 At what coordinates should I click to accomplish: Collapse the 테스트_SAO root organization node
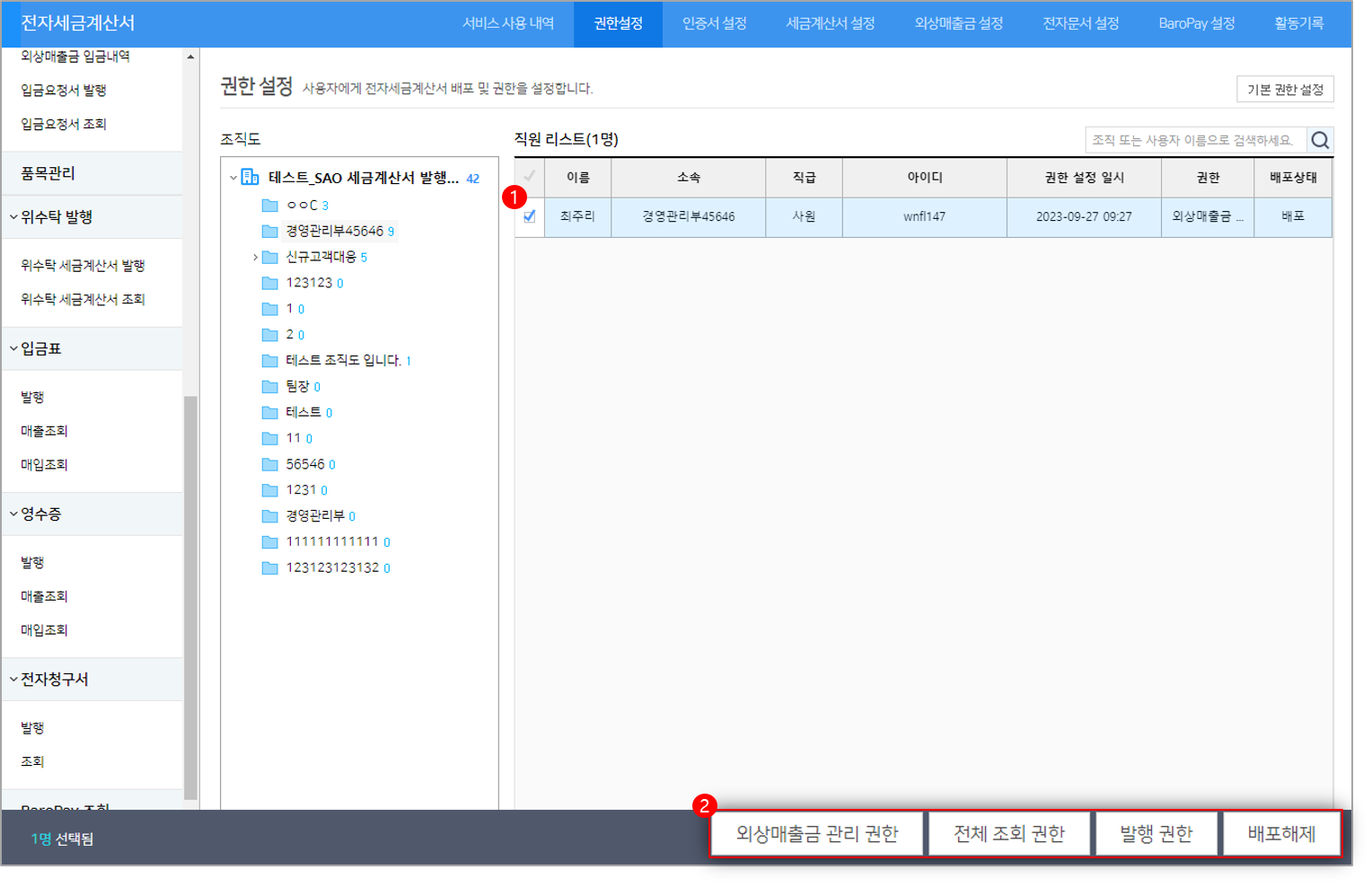coord(233,178)
